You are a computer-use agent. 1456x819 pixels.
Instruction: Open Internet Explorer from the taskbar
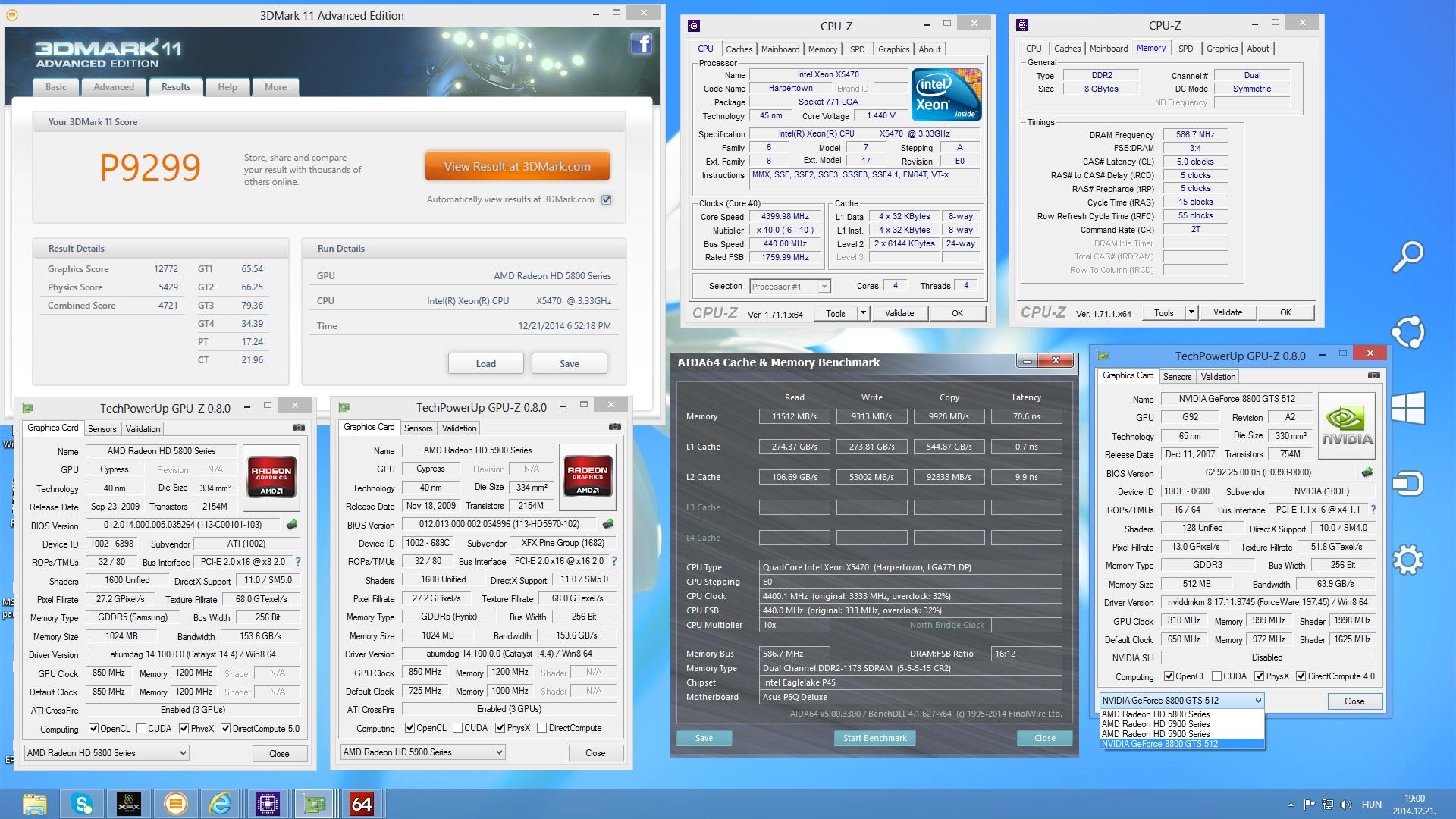tap(221, 802)
